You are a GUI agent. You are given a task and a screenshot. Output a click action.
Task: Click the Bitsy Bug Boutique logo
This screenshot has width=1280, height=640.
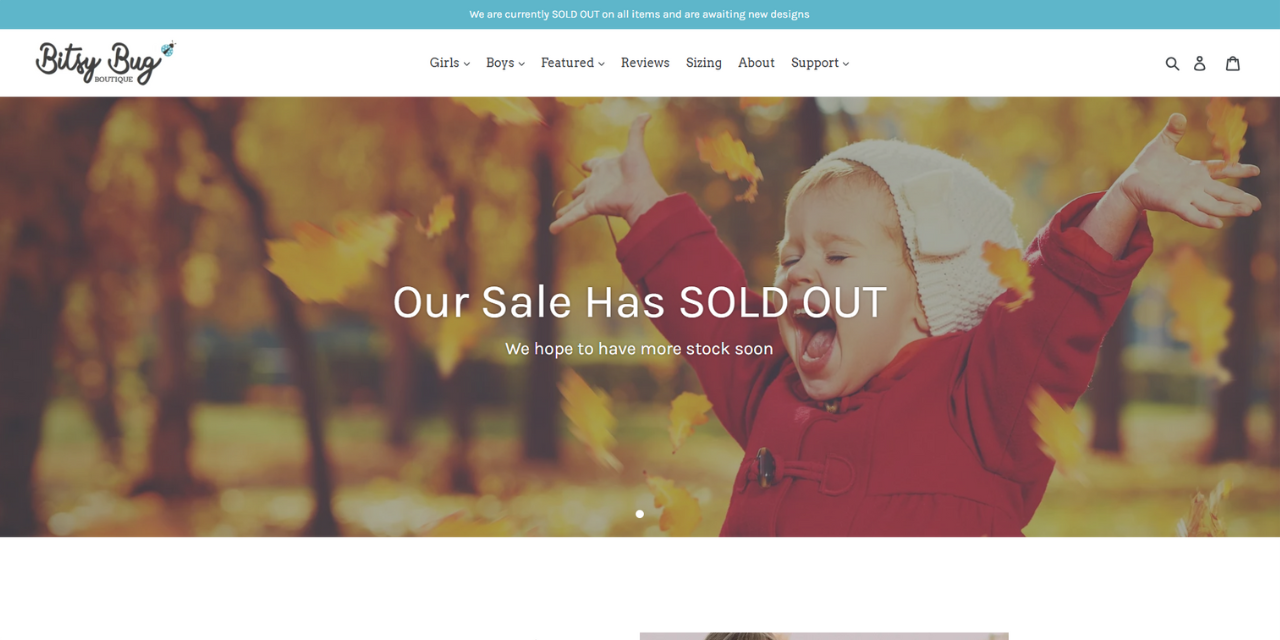point(105,63)
